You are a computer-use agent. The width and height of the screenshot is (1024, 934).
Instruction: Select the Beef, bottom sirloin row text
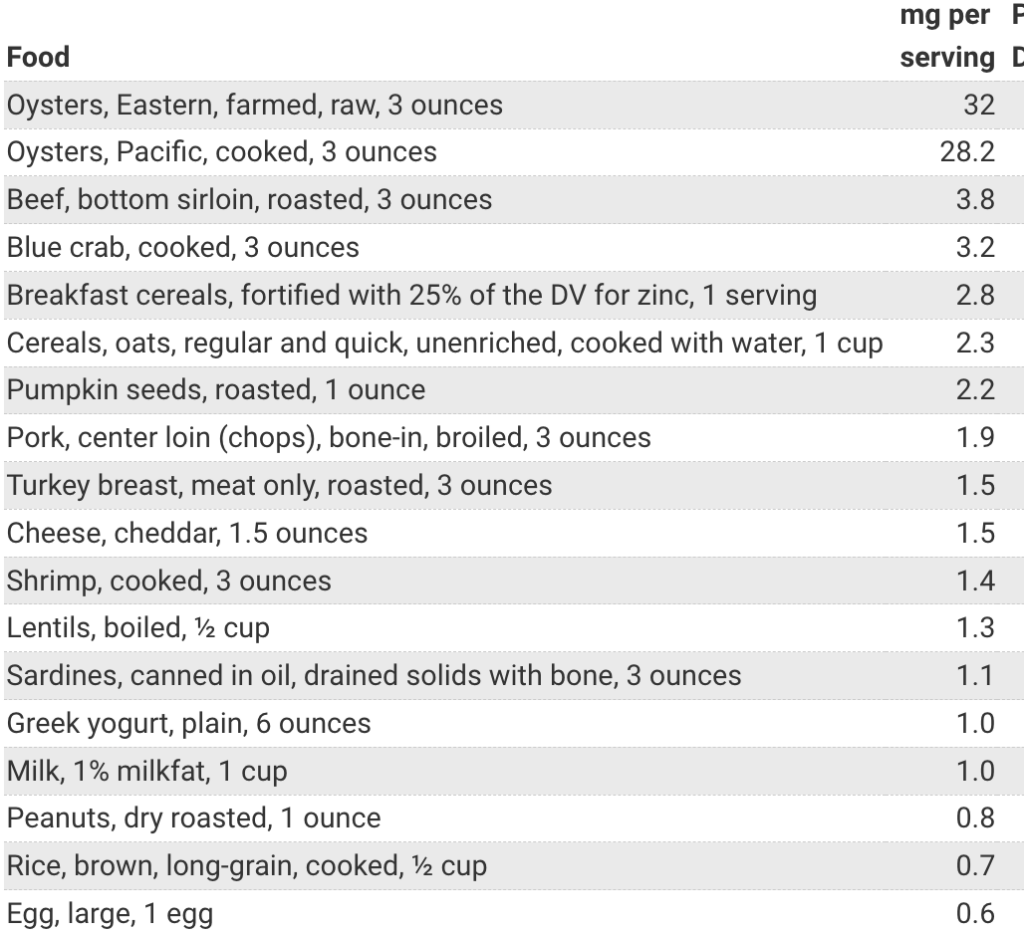[x=249, y=199]
